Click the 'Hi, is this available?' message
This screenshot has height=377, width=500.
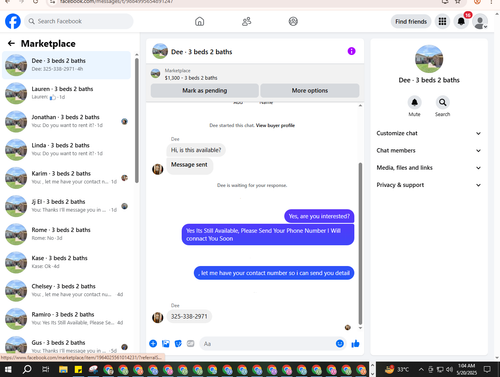pyautogui.click(x=196, y=150)
